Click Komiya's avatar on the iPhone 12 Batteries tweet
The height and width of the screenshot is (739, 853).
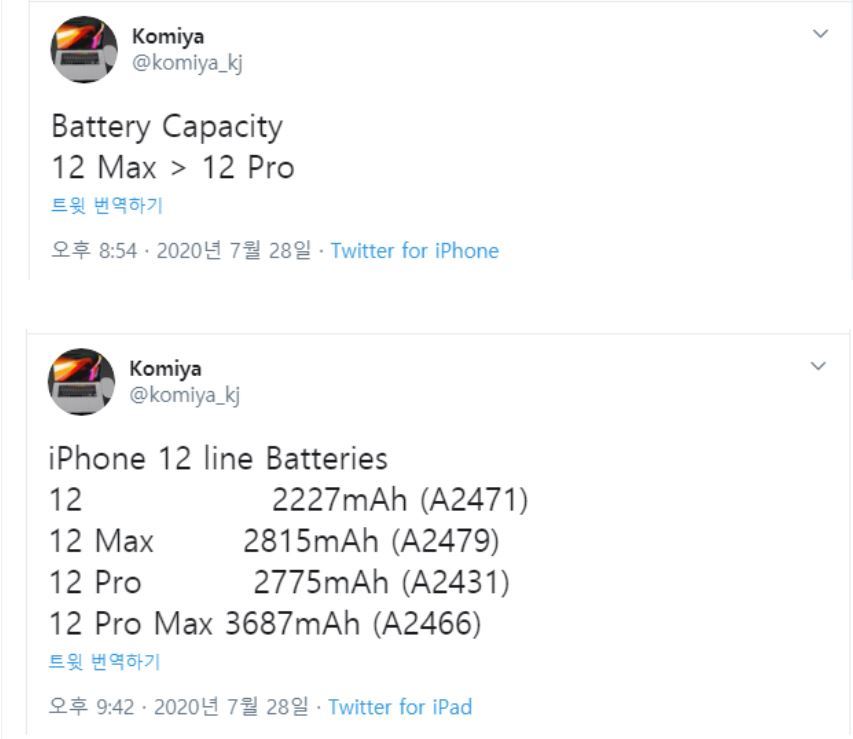[x=81, y=381]
